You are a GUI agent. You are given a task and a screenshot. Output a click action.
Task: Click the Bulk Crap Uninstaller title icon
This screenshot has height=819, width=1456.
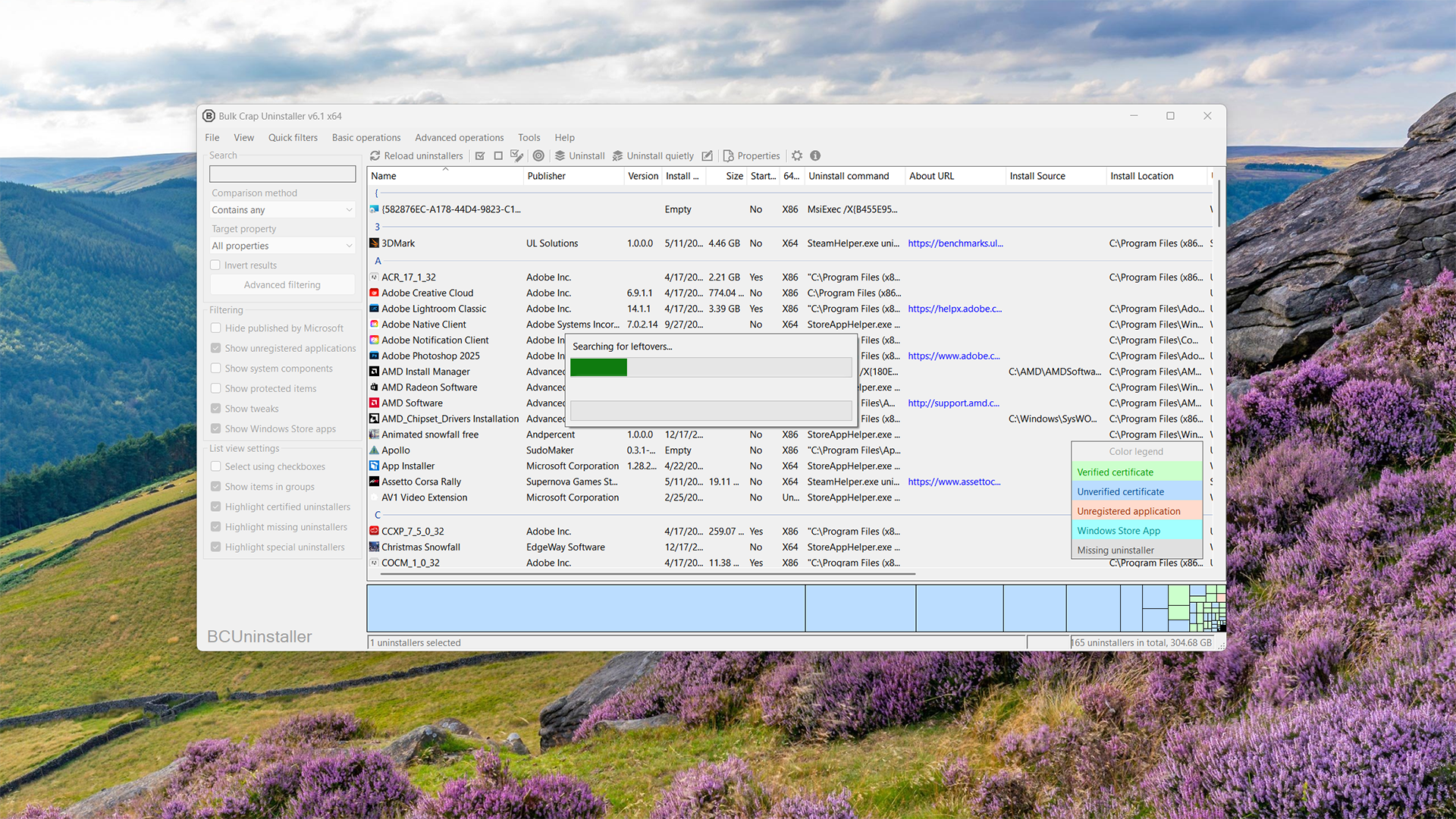209,116
